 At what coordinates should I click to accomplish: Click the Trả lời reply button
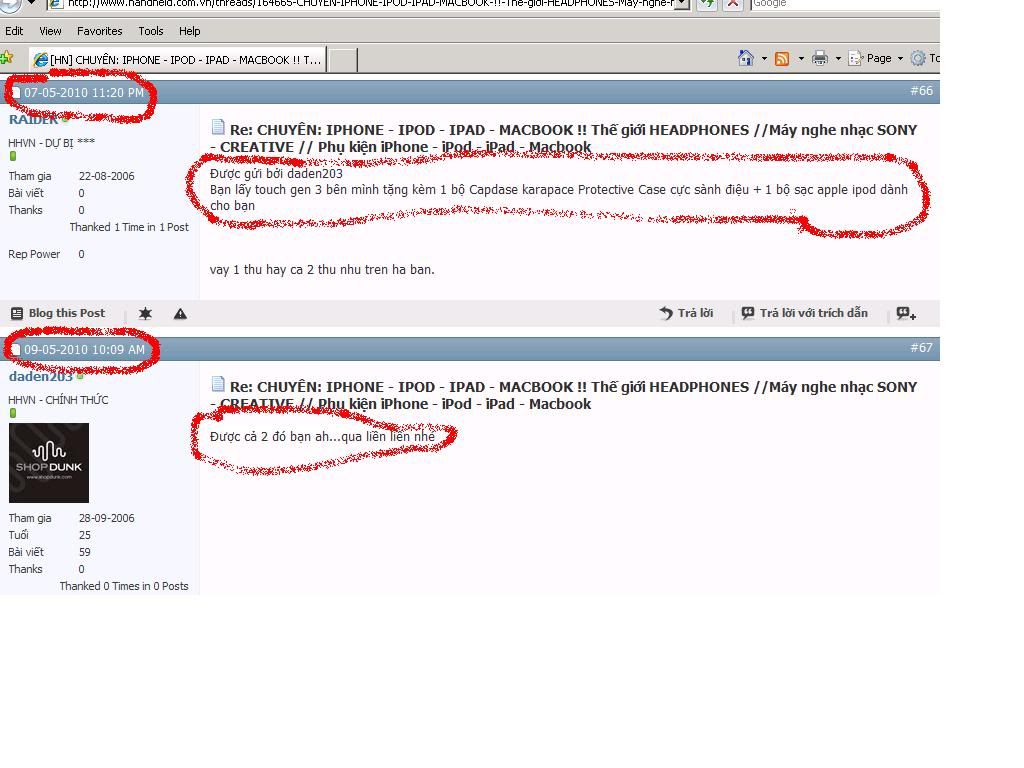pos(686,313)
